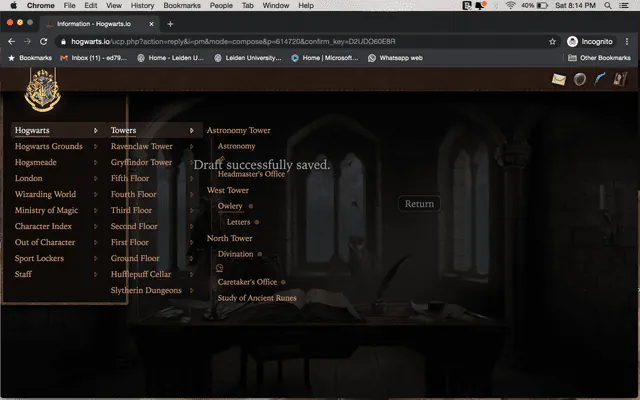Image resolution: width=640 pixels, height=400 pixels.
Task: Open the Study of Ancient Runes link
Action: (257, 298)
